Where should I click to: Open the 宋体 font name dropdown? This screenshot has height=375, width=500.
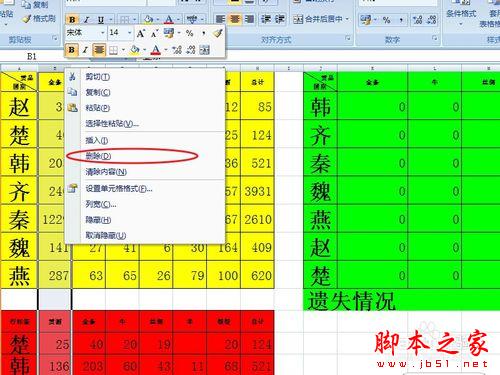(x=102, y=33)
